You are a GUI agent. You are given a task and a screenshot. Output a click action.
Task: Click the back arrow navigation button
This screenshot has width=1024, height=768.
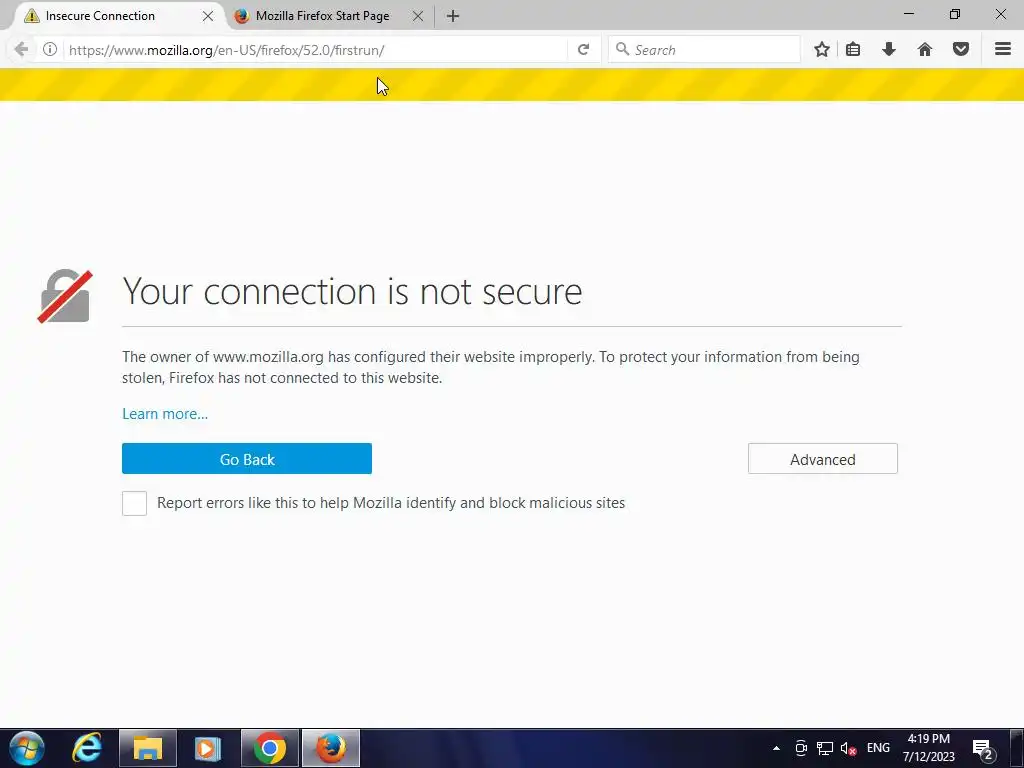point(21,50)
